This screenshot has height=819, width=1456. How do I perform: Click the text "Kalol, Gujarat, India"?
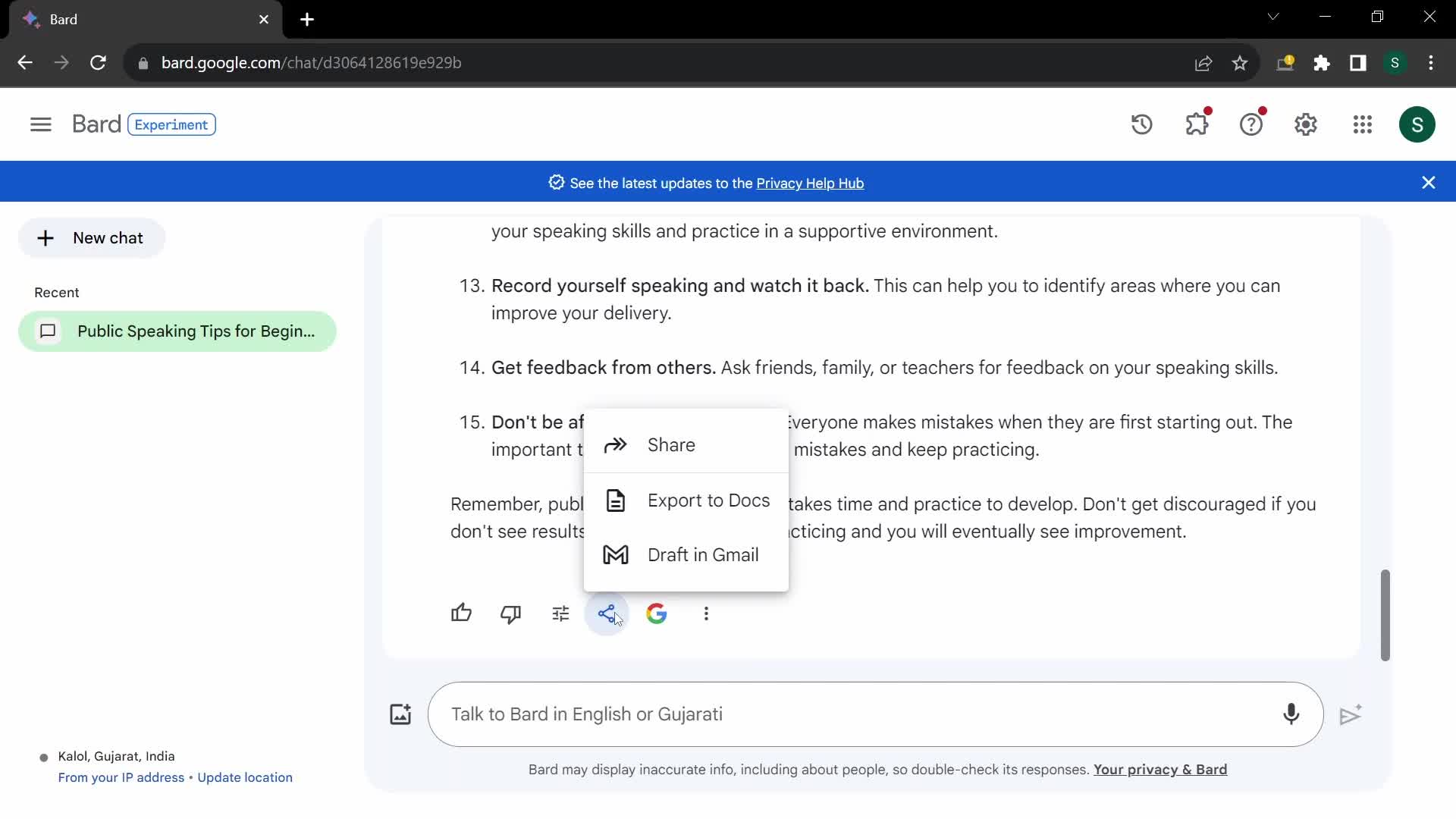coord(117,756)
